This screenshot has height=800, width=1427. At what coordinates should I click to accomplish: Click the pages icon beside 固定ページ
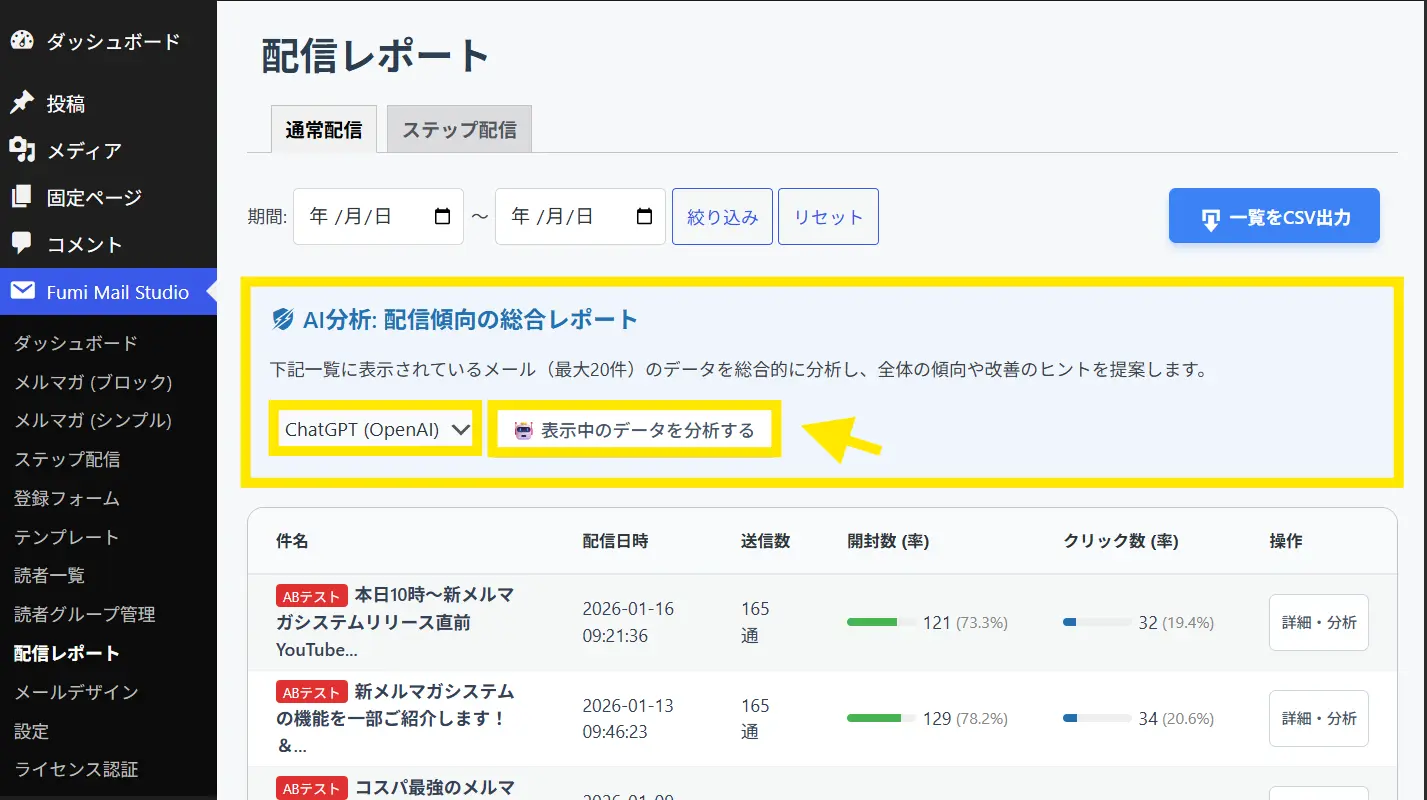coord(22,197)
